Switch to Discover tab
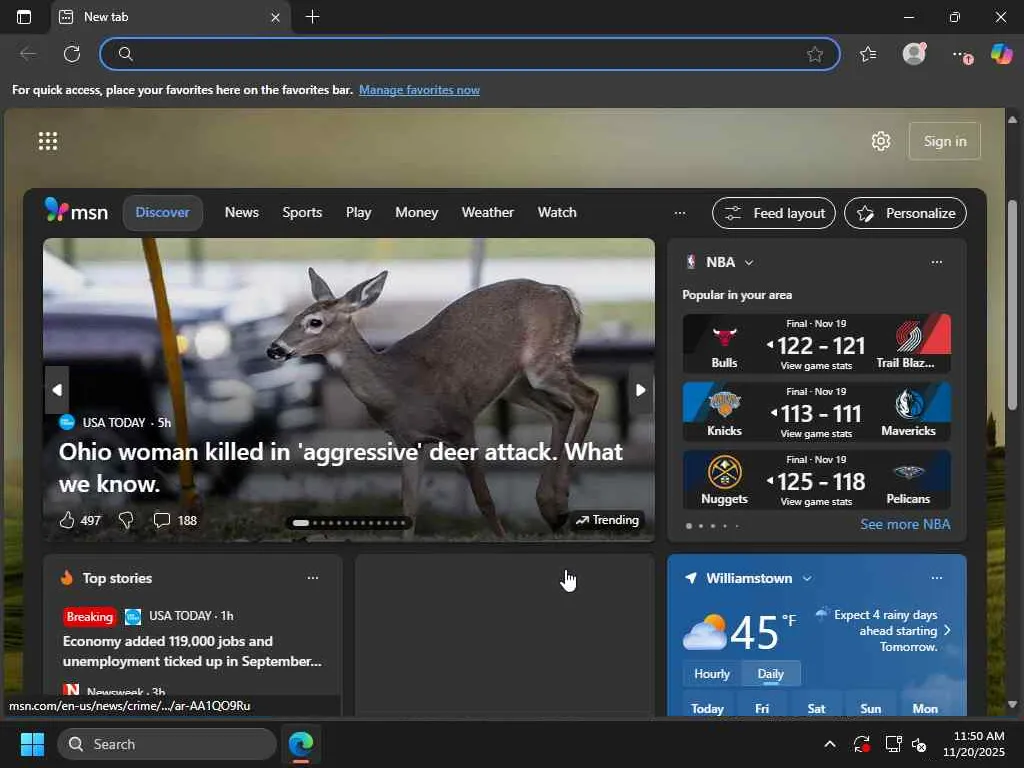This screenshot has width=1024, height=768. click(163, 212)
